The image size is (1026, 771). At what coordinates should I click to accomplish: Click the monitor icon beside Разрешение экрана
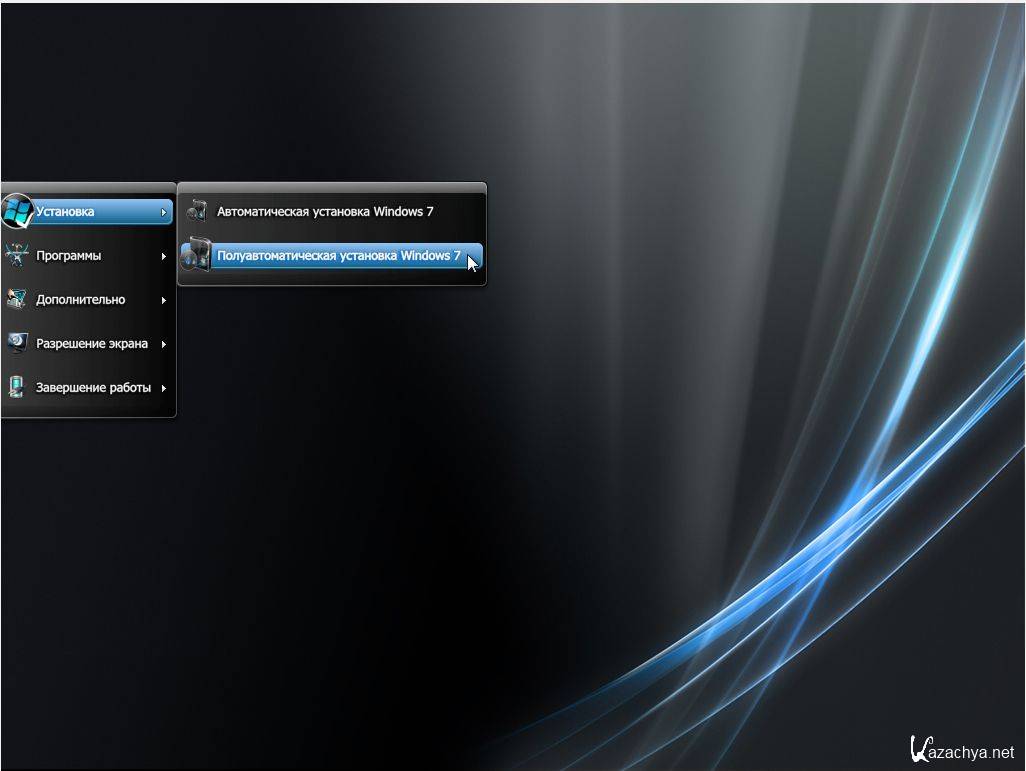[17, 343]
